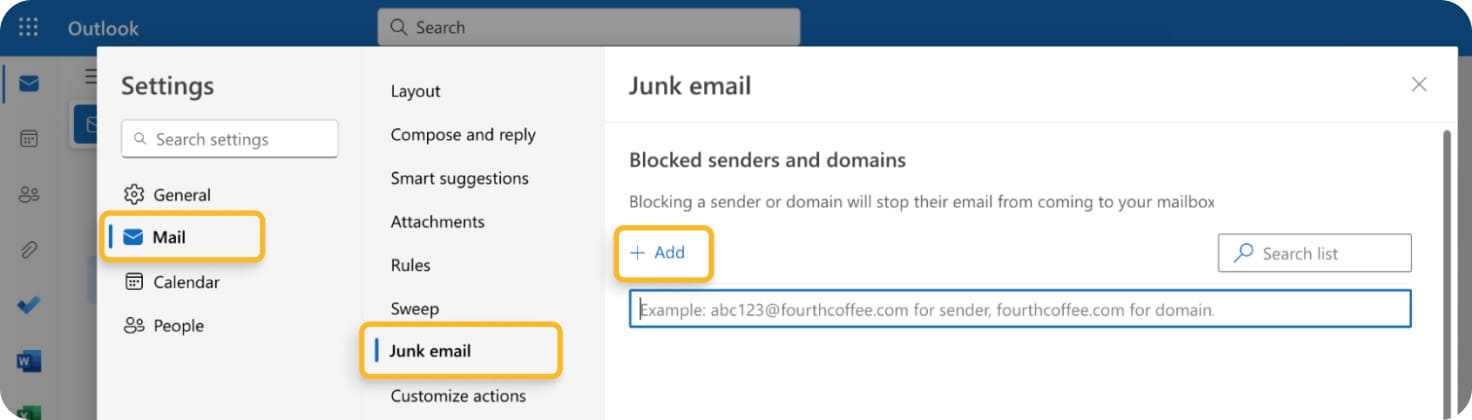Screen dimensions: 1472x420
Task: Open Calendar settings category
Action: tap(171, 282)
